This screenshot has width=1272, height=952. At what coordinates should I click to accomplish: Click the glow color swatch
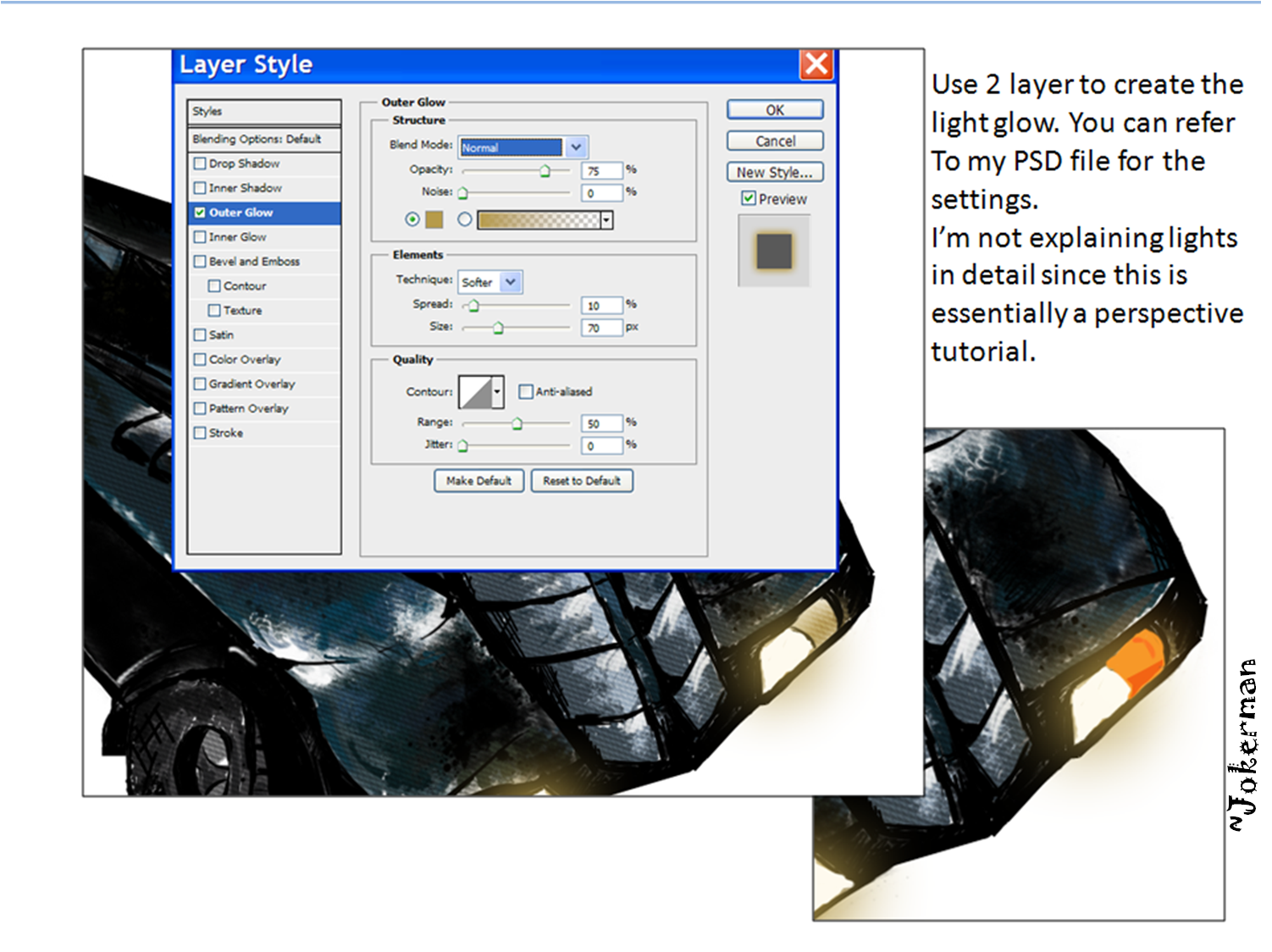click(x=434, y=220)
